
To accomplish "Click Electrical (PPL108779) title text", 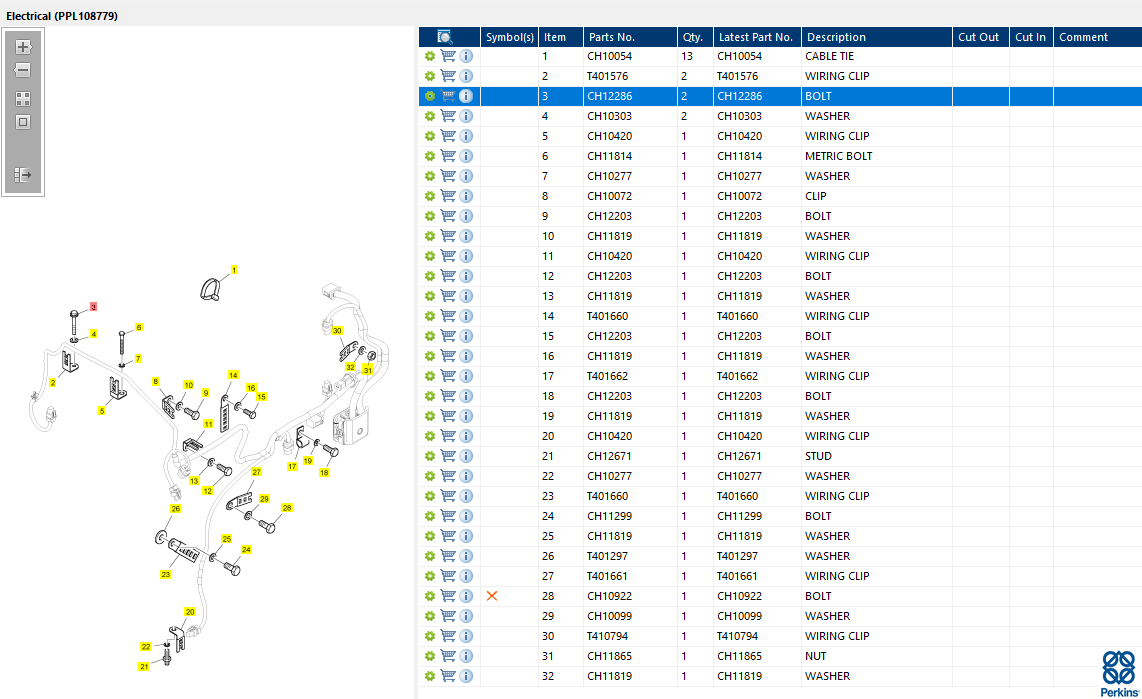I will tap(62, 15).
